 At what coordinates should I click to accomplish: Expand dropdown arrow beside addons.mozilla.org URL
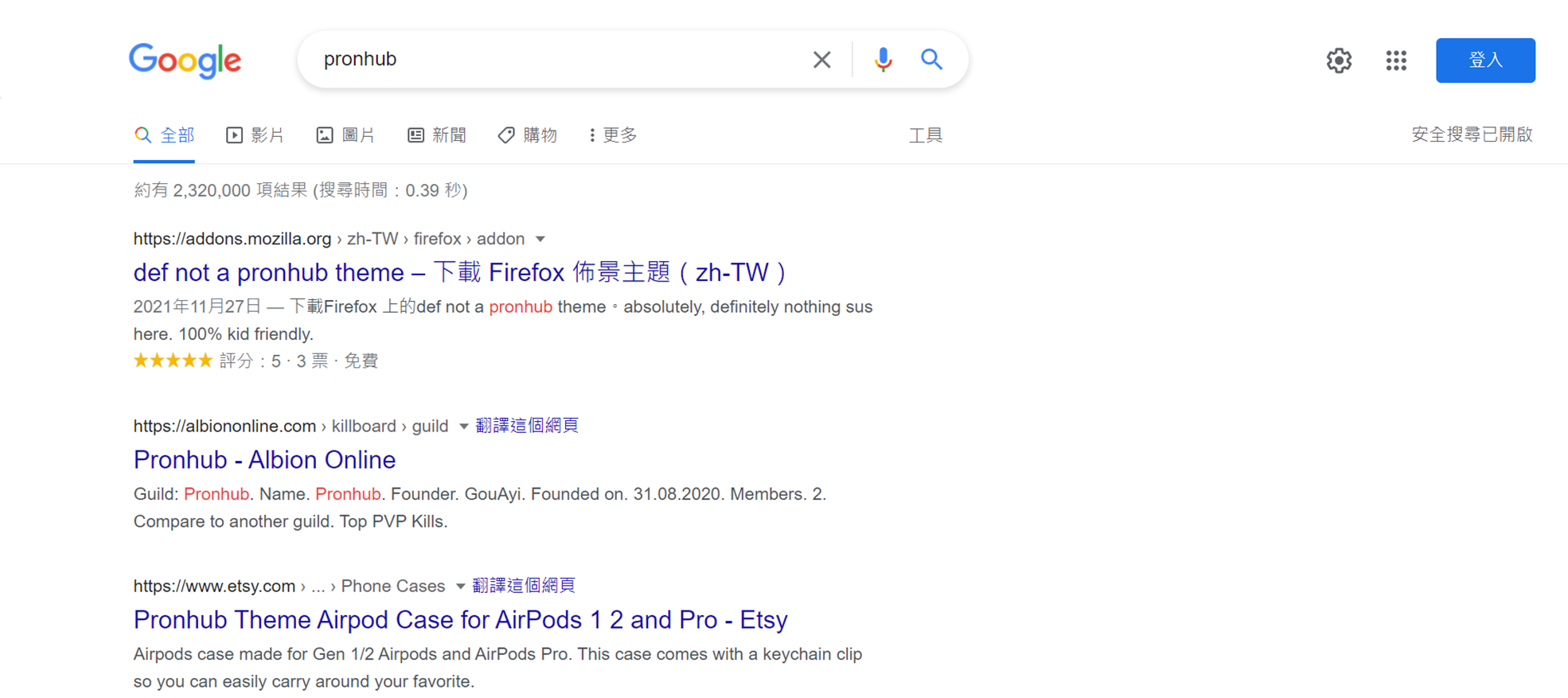click(540, 240)
